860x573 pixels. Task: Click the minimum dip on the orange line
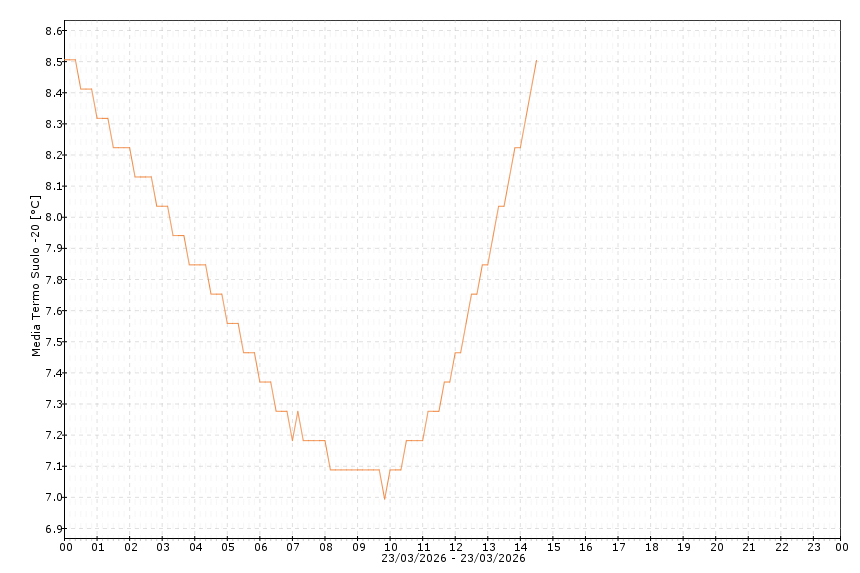point(384,499)
